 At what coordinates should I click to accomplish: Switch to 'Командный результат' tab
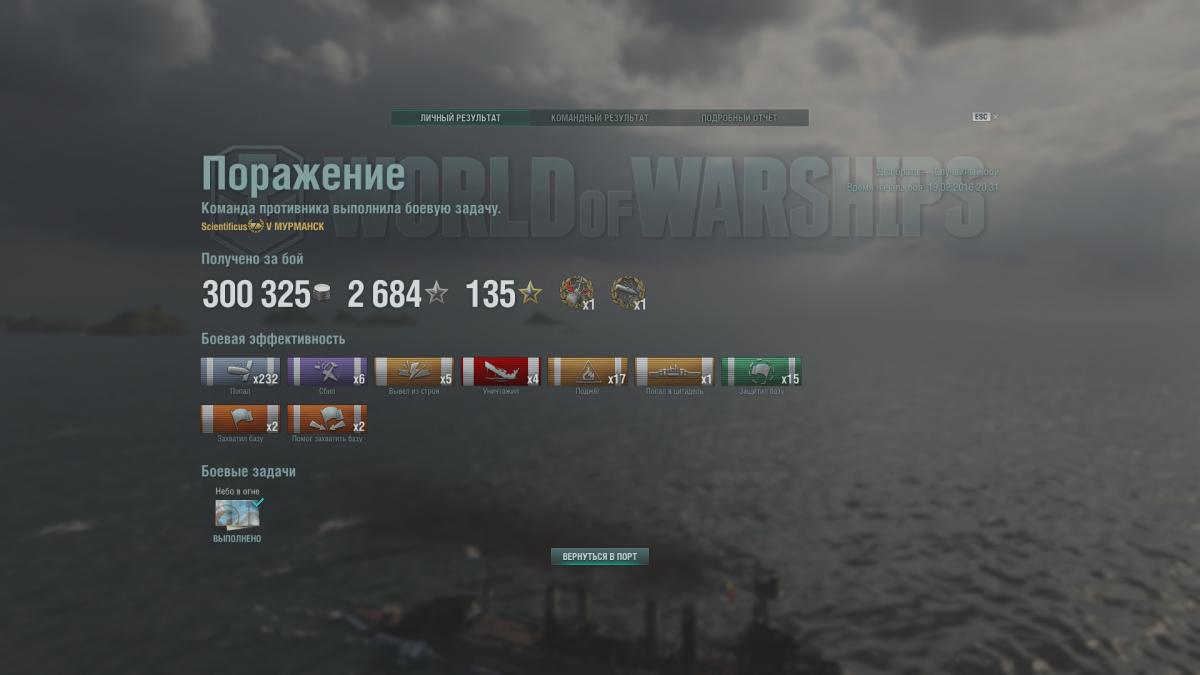(599, 118)
